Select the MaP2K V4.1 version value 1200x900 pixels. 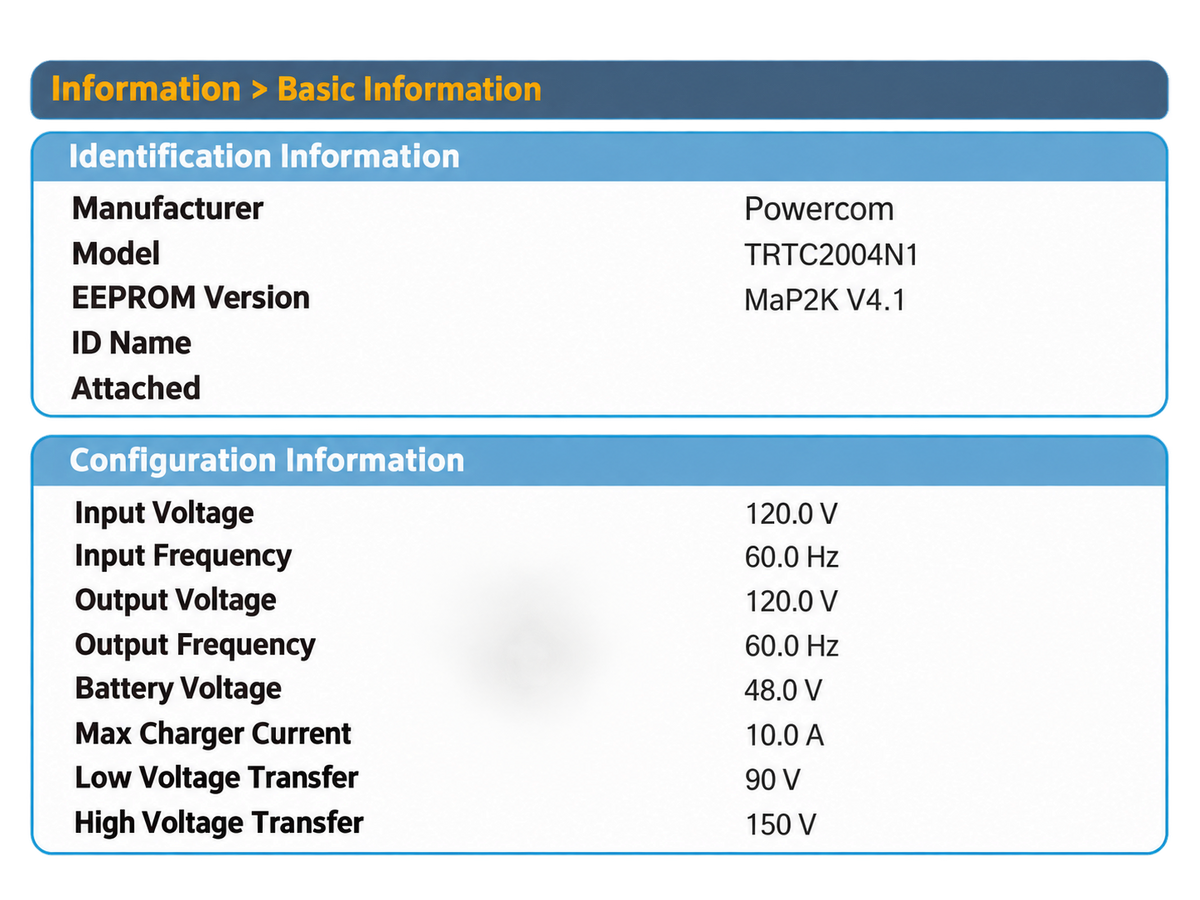[x=825, y=300]
